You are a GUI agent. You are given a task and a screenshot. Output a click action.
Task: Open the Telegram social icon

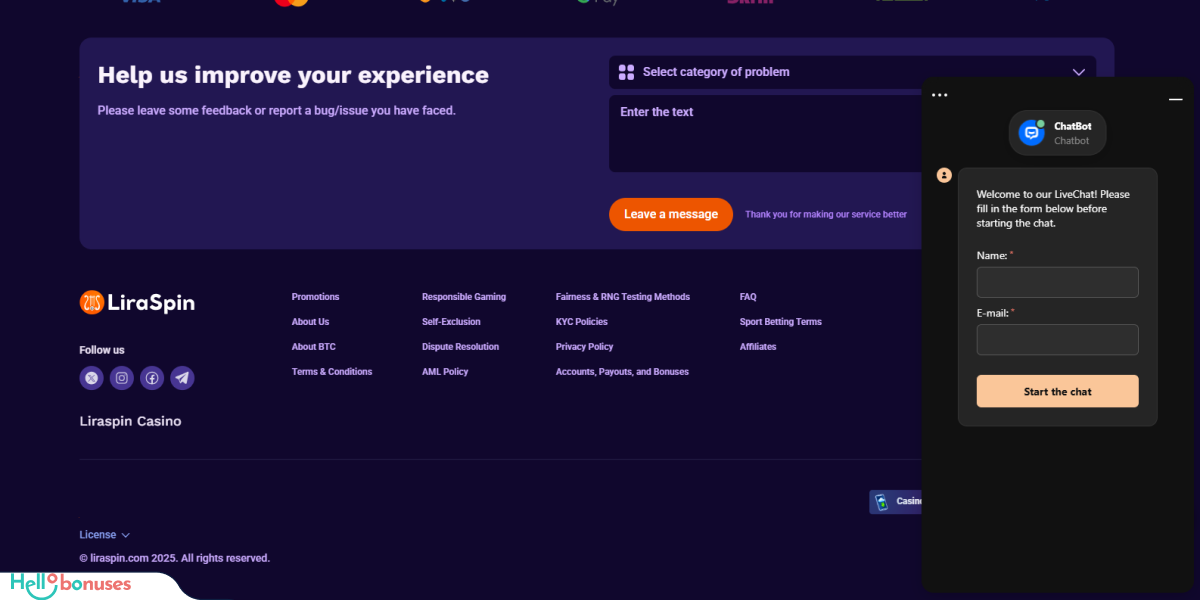(182, 378)
